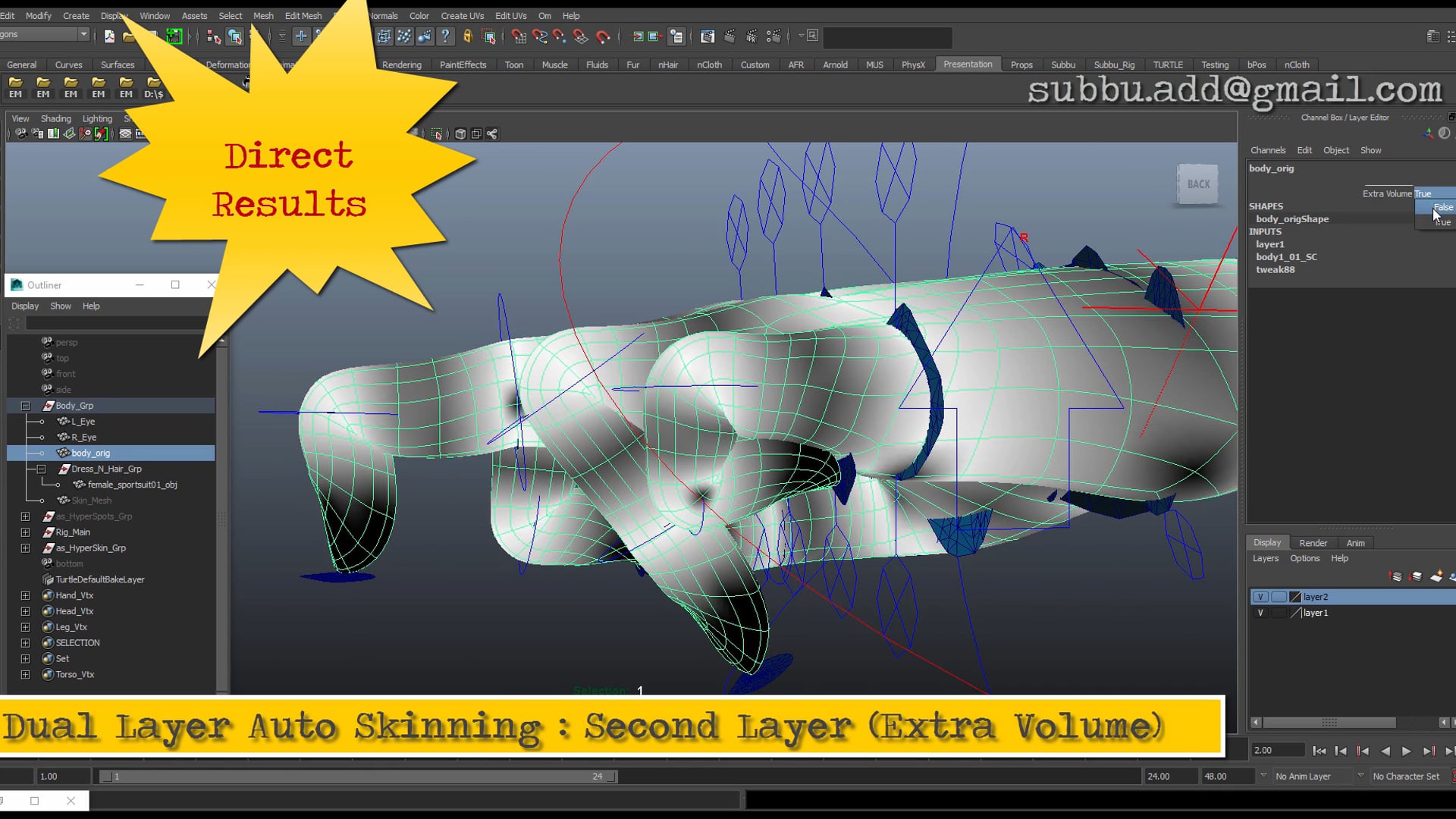Viewport: 1456px width, 819px height.
Task: Toggle the construction history icon
Action: pyautogui.click(x=676, y=36)
